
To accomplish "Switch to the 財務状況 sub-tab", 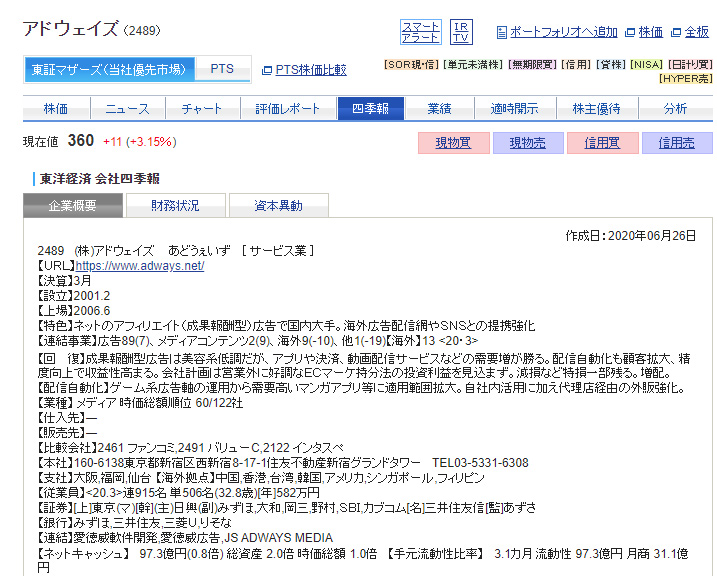I will point(175,206).
